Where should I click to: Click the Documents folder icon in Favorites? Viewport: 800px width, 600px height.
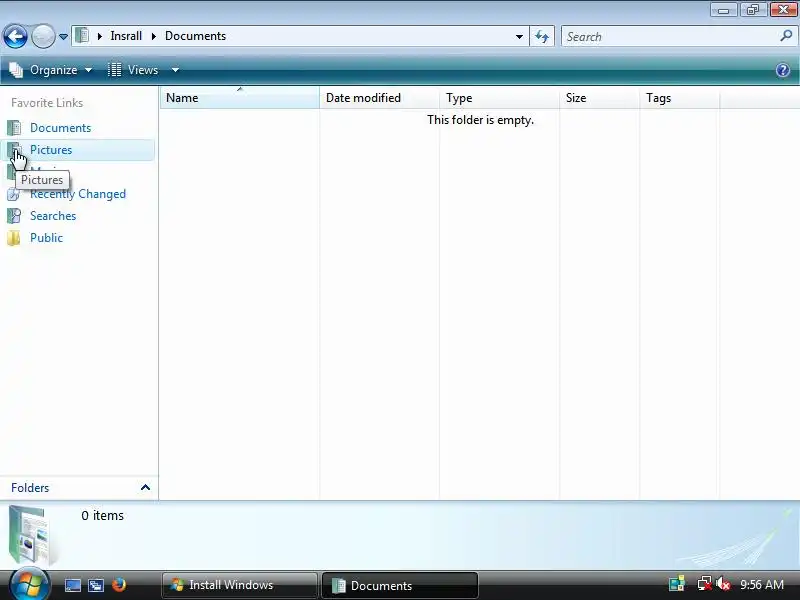pyautogui.click(x=14, y=128)
